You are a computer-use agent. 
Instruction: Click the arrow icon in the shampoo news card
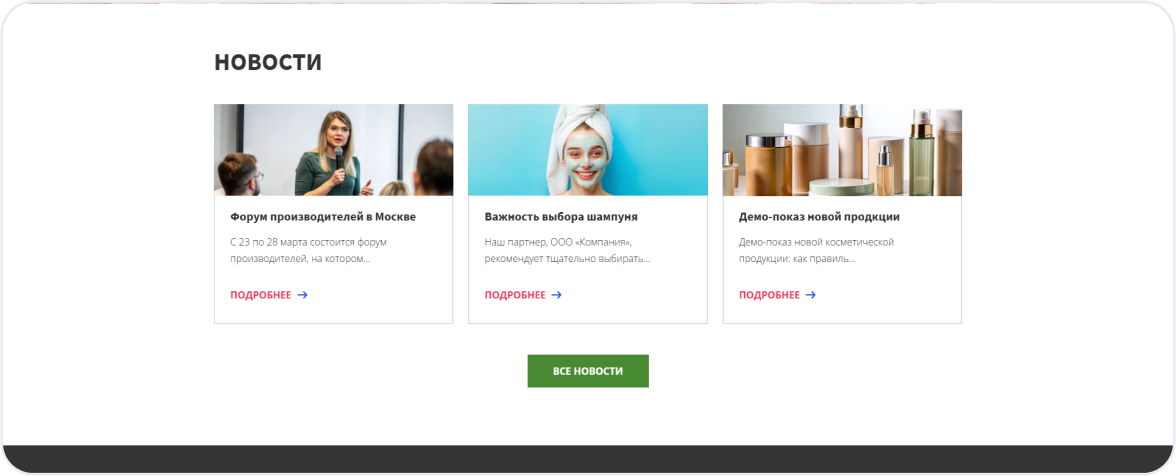tap(557, 295)
